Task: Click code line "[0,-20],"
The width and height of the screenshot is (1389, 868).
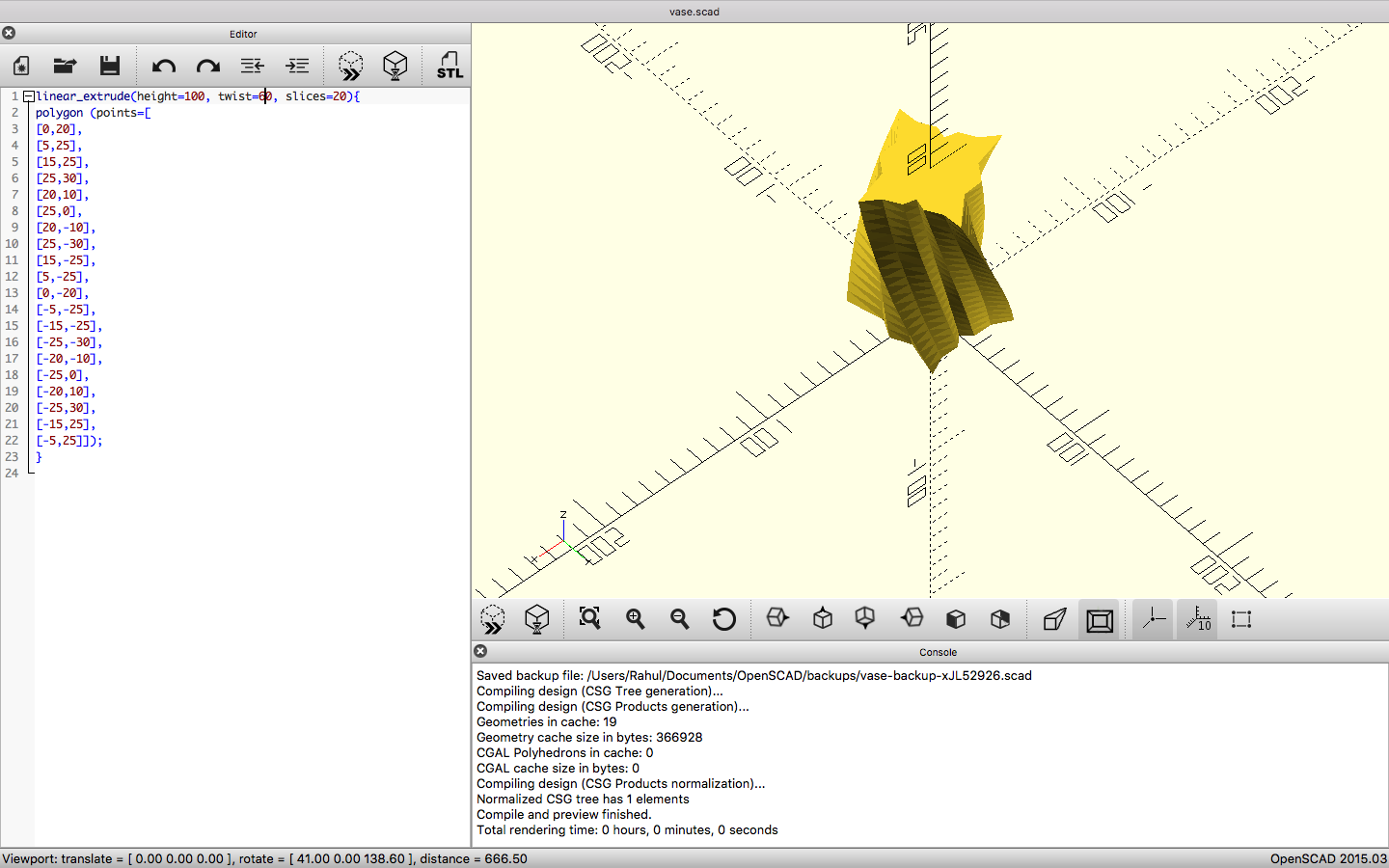Action: (62, 293)
